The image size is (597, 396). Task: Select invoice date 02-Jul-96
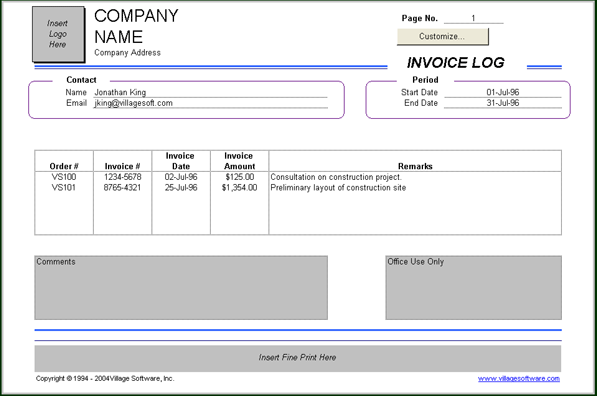click(181, 177)
